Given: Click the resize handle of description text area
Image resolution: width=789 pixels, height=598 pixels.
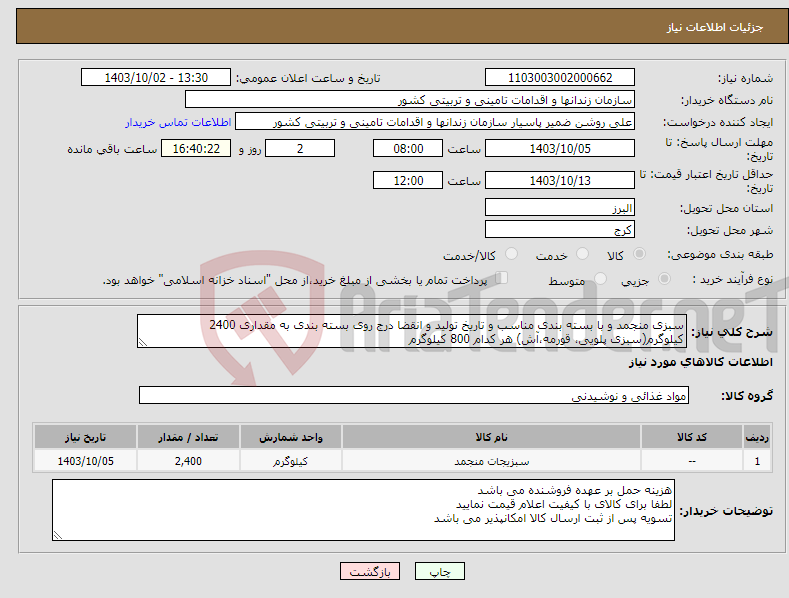Looking at the screenshot, I should click(143, 342).
